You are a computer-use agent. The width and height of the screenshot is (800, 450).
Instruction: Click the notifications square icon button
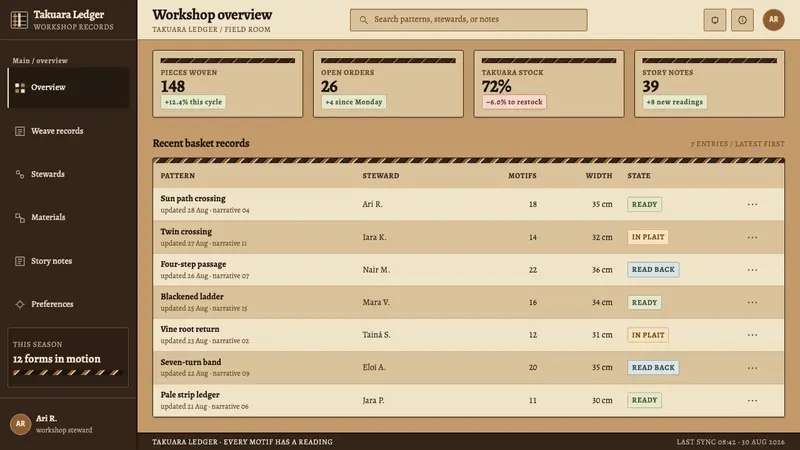click(715, 20)
